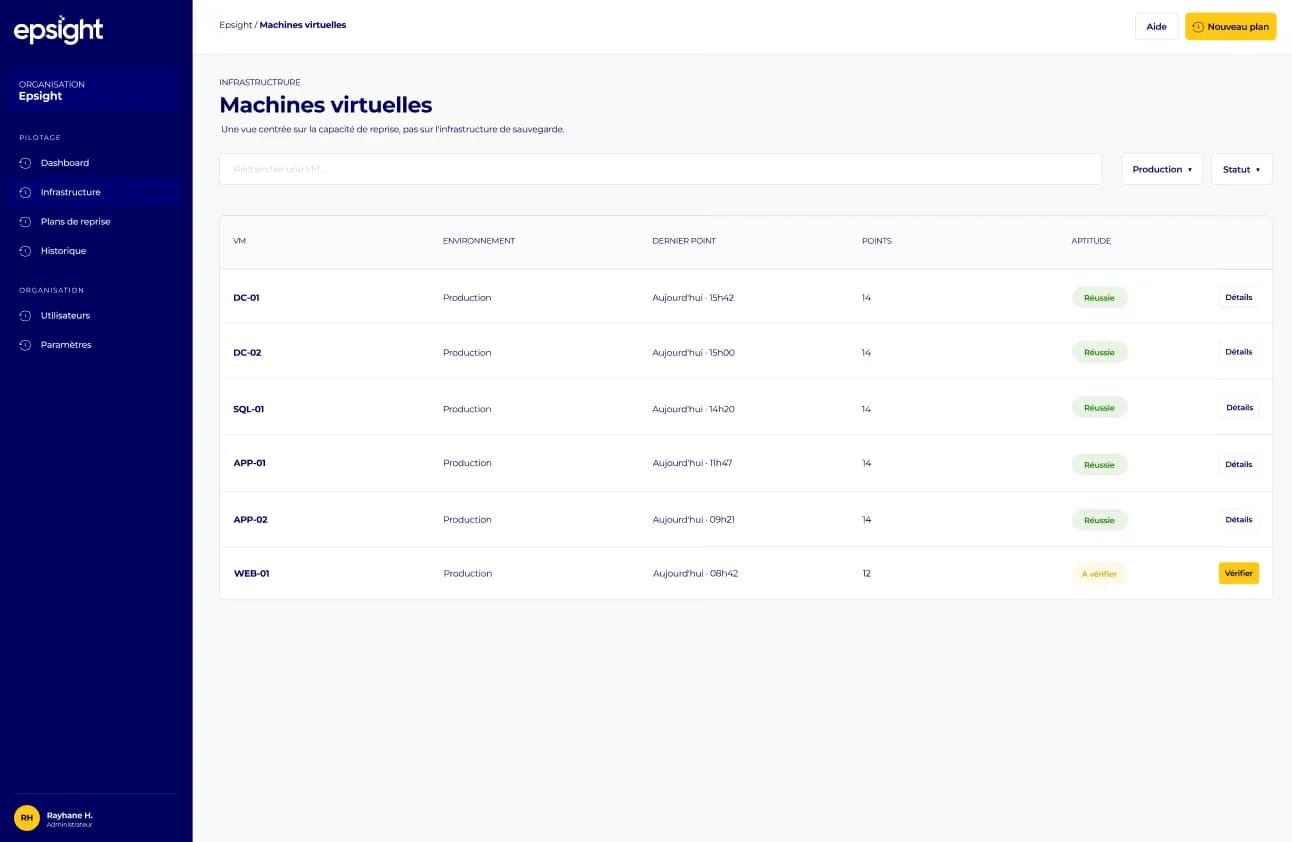Click the points value 12 for WEB-01
The height and width of the screenshot is (842, 1292).
pyautogui.click(x=866, y=574)
